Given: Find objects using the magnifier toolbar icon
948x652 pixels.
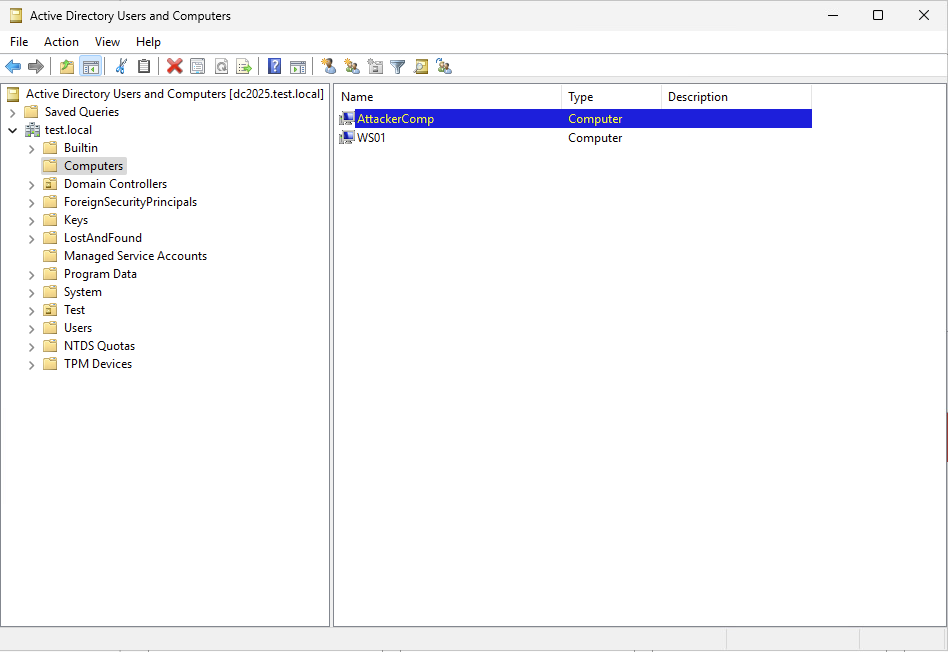Looking at the screenshot, I should point(420,66).
